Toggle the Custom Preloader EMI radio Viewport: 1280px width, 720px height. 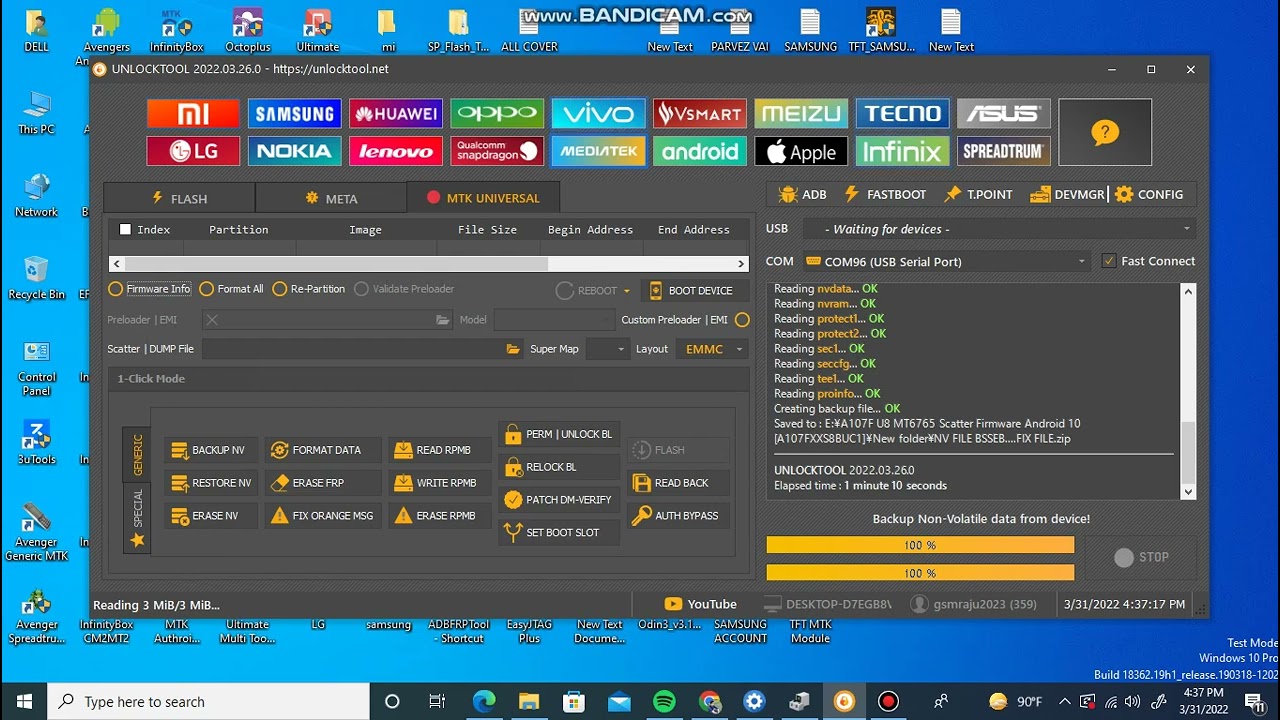tap(742, 320)
